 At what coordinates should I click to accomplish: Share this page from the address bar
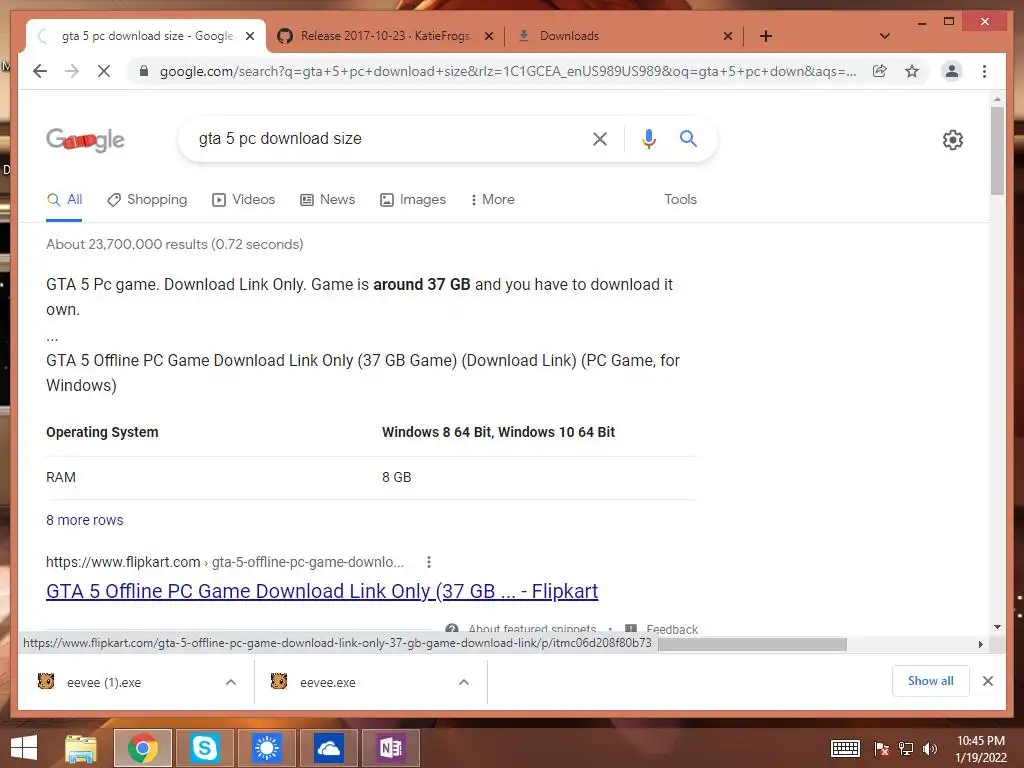[x=880, y=71]
